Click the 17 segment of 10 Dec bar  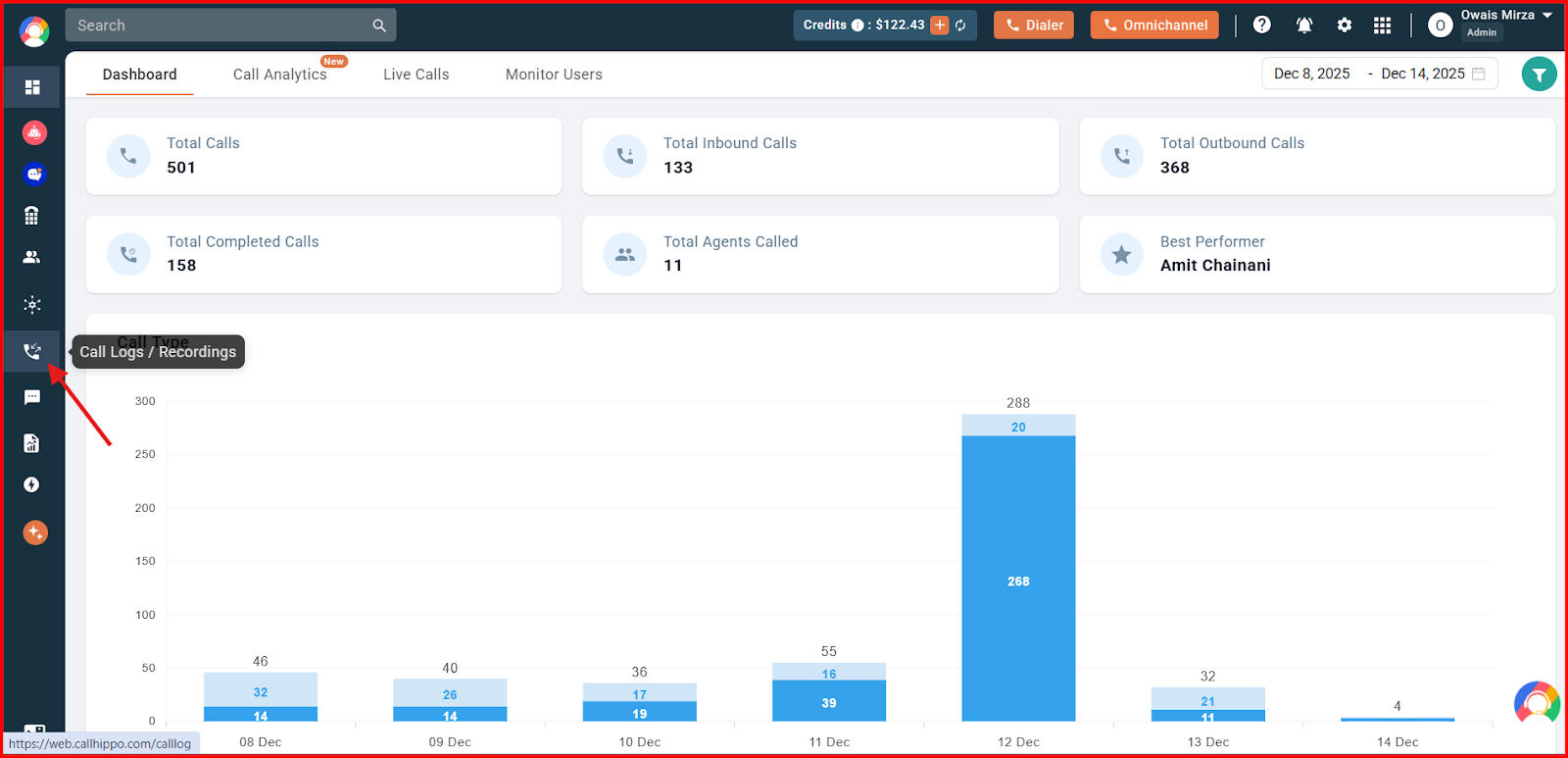639,693
